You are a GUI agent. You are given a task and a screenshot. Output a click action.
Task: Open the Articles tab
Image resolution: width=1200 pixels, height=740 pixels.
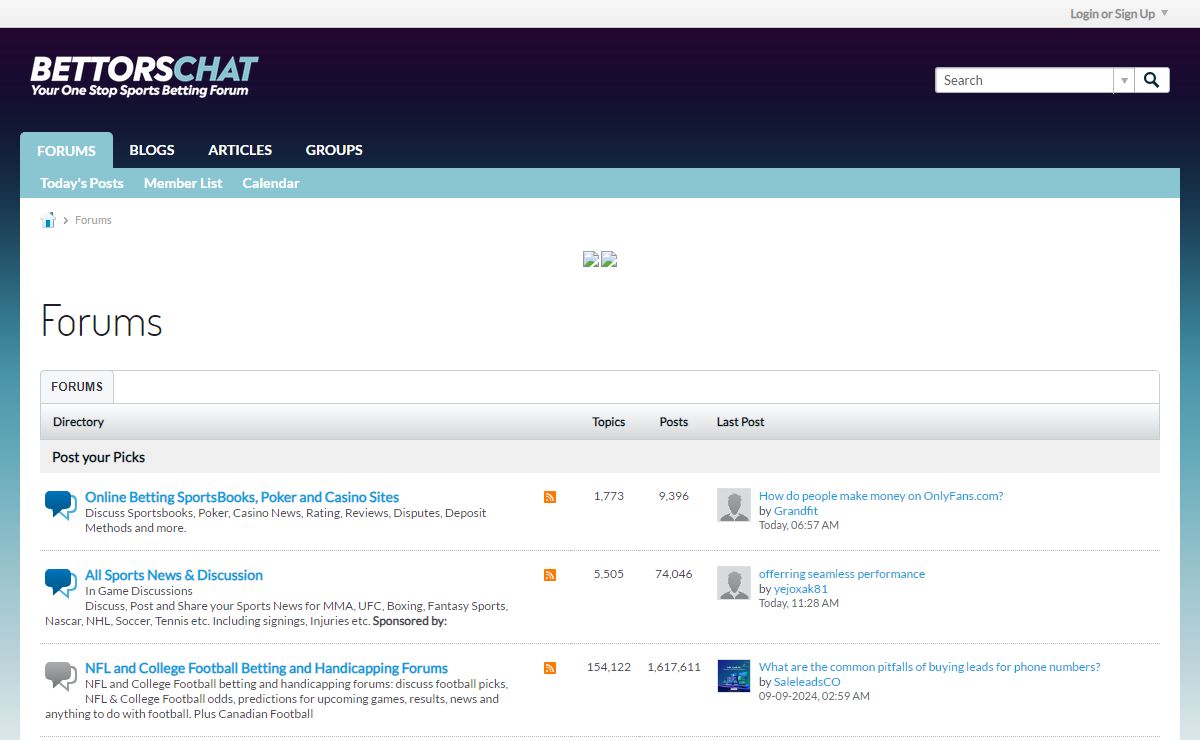pos(240,150)
